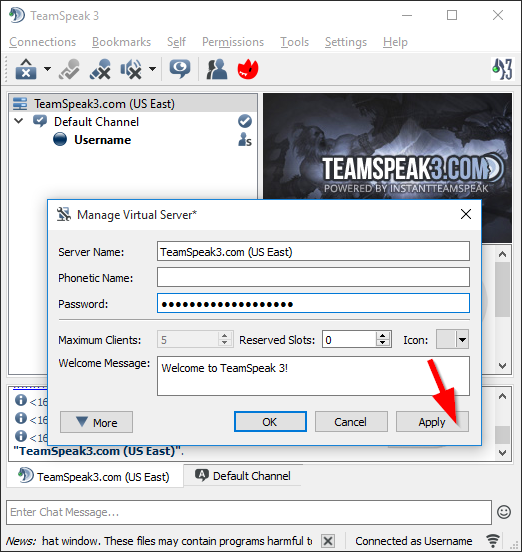
Task: Click the TeamSpeak 3 logo at the toolbar's right end
Action: coord(502,69)
